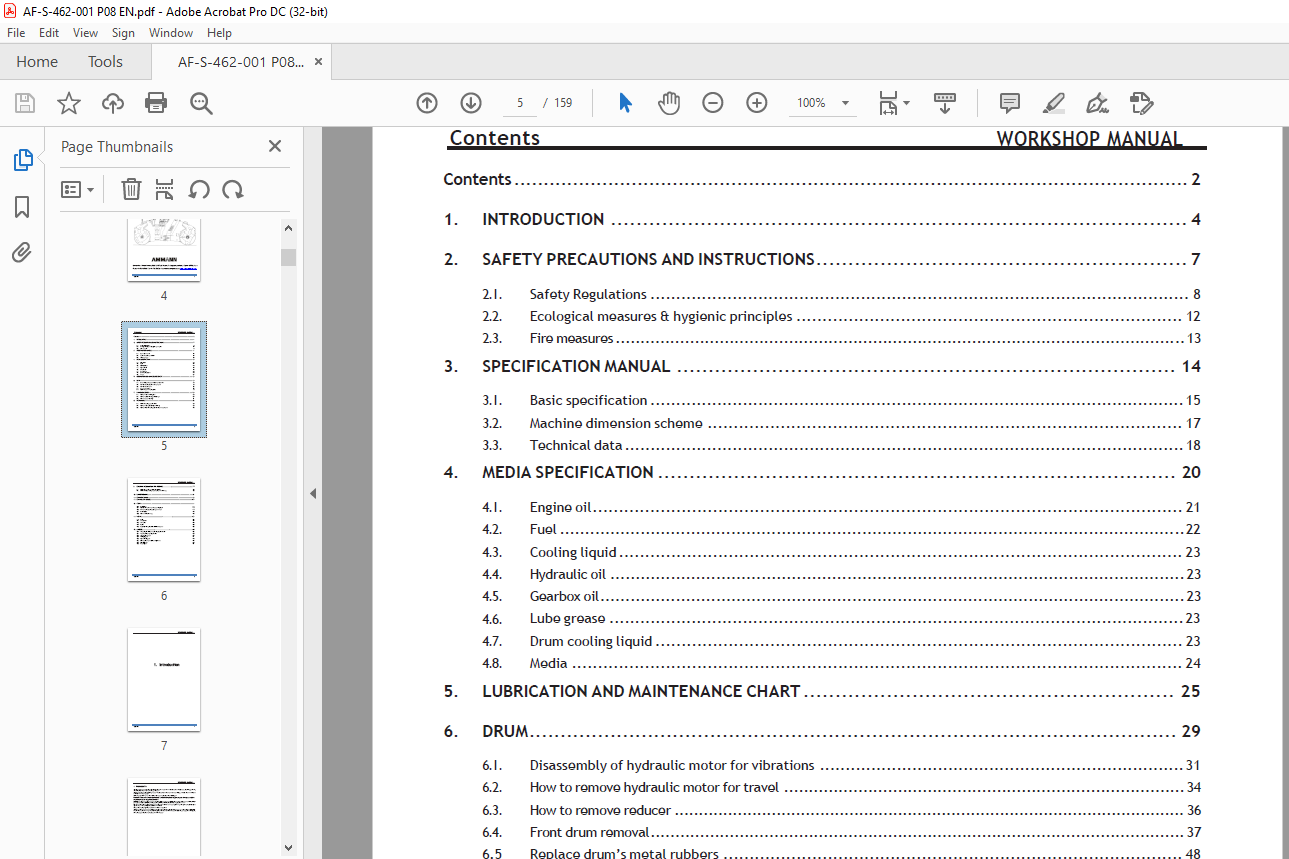Open the Fire measures contents entry
This screenshot has width=1289, height=859.
[841, 338]
